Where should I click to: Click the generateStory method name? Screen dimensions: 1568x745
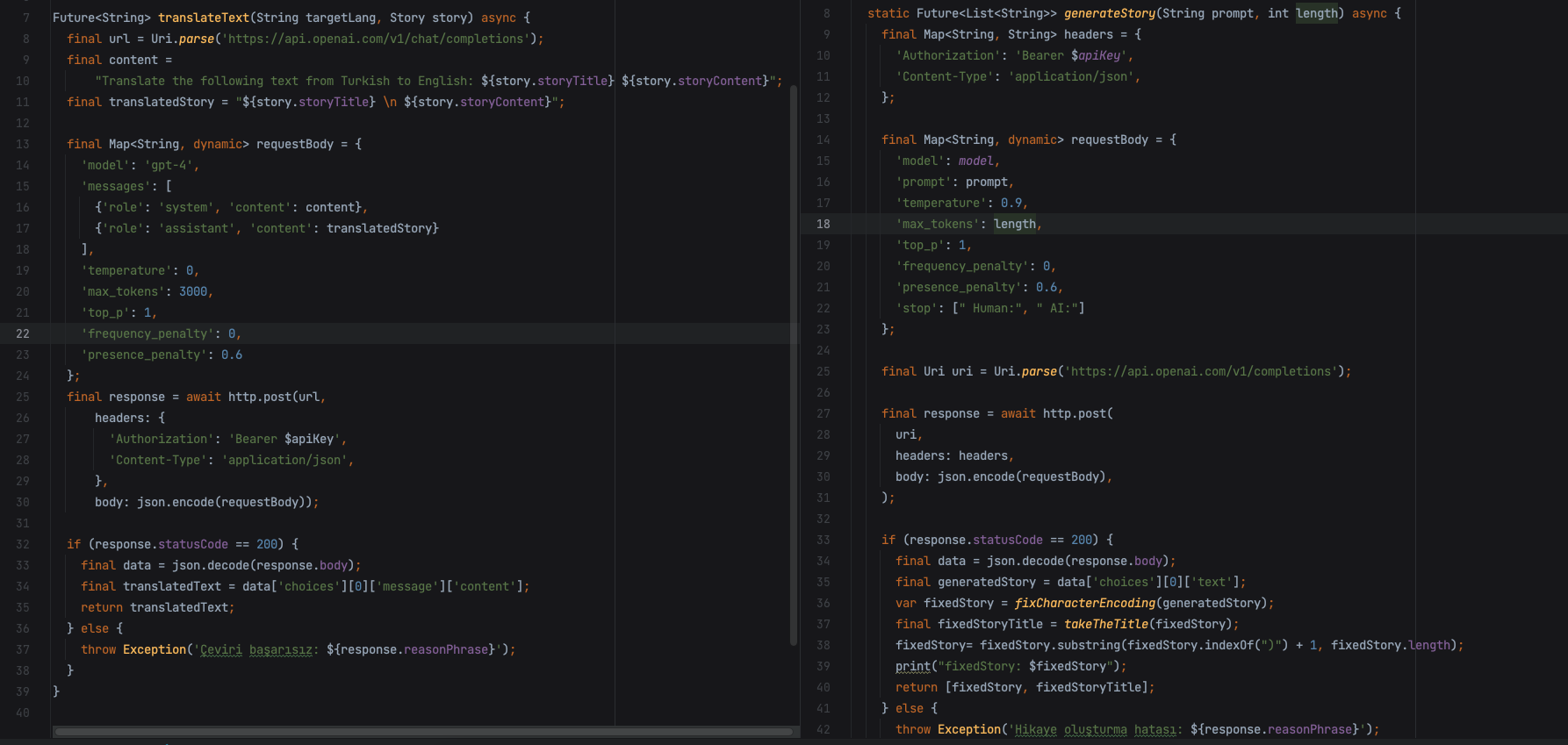(x=1110, y=13)
